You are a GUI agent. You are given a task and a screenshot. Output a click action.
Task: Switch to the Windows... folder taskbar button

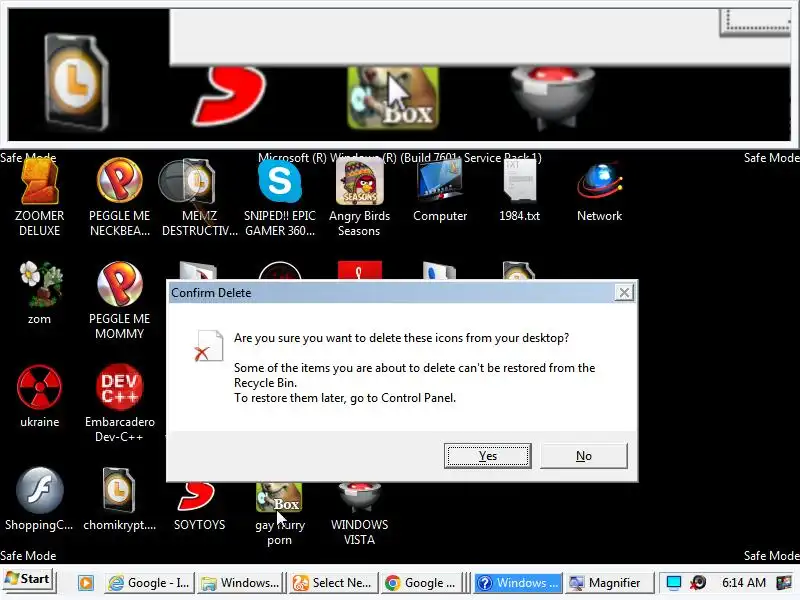pyautogui.click(x=240, y=583)
